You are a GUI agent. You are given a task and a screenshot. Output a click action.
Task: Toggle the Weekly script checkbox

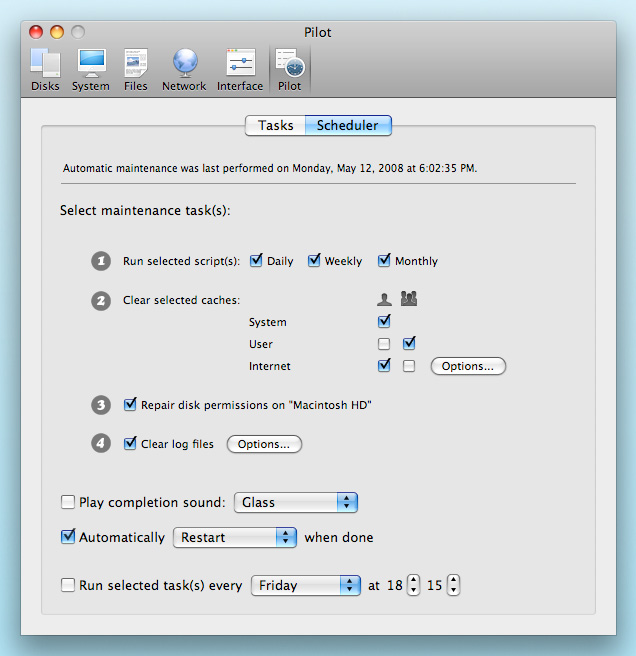314,261
